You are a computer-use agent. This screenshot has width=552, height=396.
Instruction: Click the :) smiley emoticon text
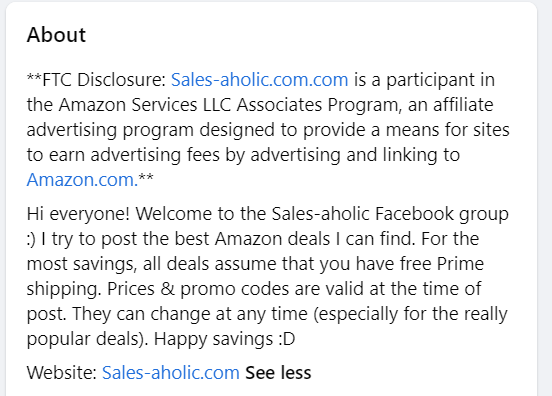click(x=31, y=239)
